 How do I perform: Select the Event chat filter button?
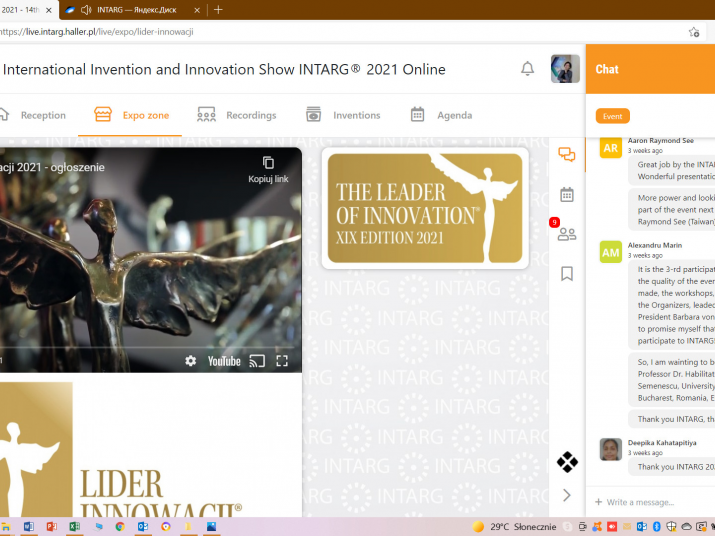click(612, 116)
